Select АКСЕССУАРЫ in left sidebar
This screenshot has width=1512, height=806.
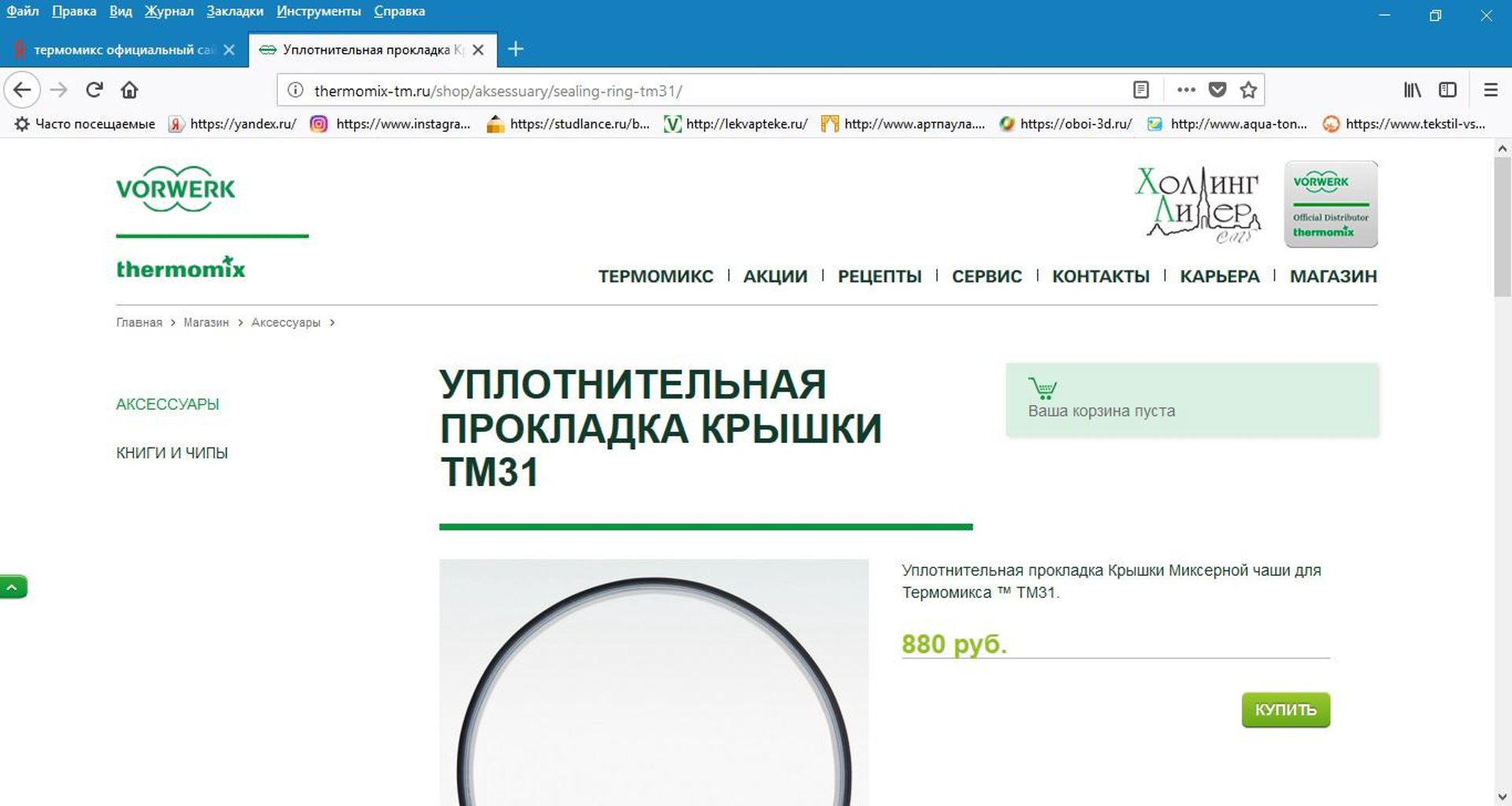(168, 404)
